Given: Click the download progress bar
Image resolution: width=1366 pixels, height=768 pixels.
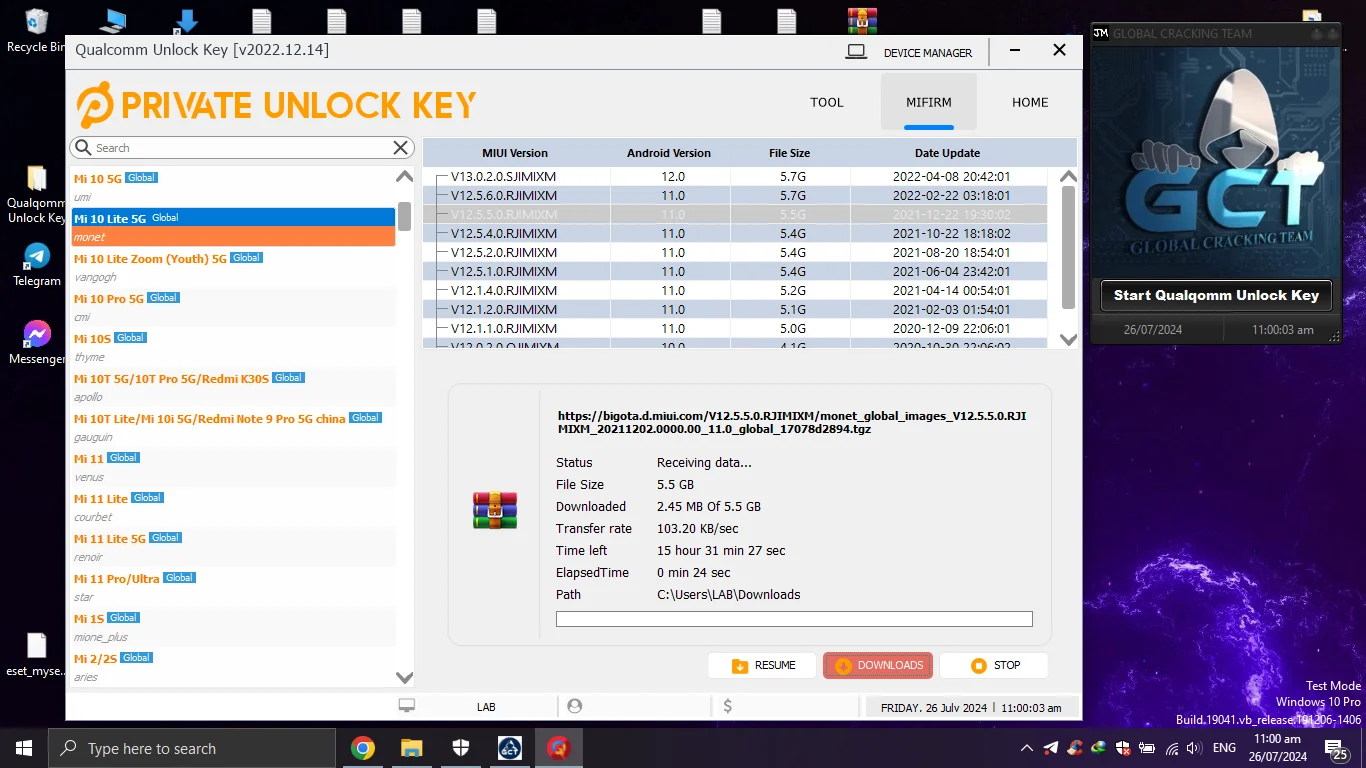Looking at the screenshot, I should (x=794, y=619).
